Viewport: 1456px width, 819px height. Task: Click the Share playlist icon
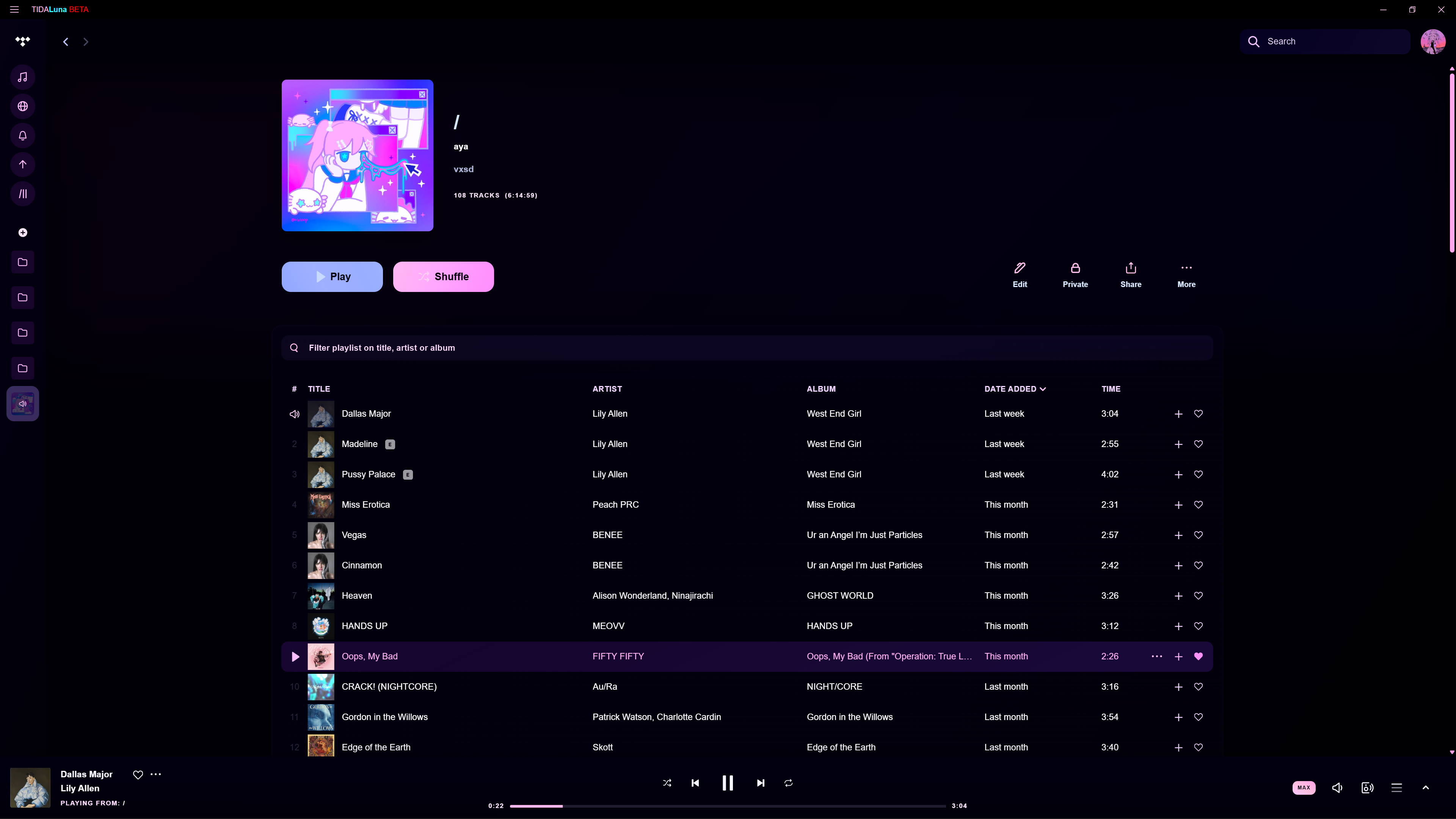1130,268
